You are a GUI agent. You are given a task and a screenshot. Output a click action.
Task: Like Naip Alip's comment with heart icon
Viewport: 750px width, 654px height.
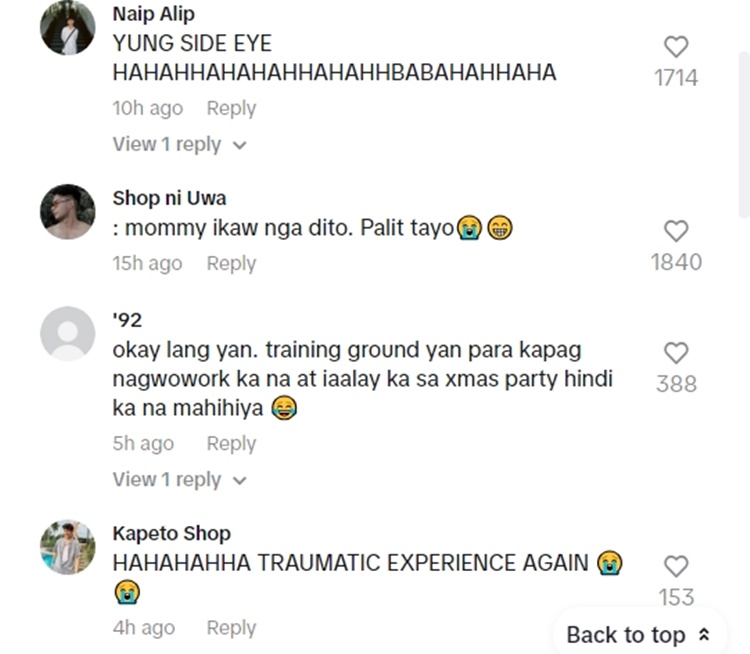click(x=676, y=47)
